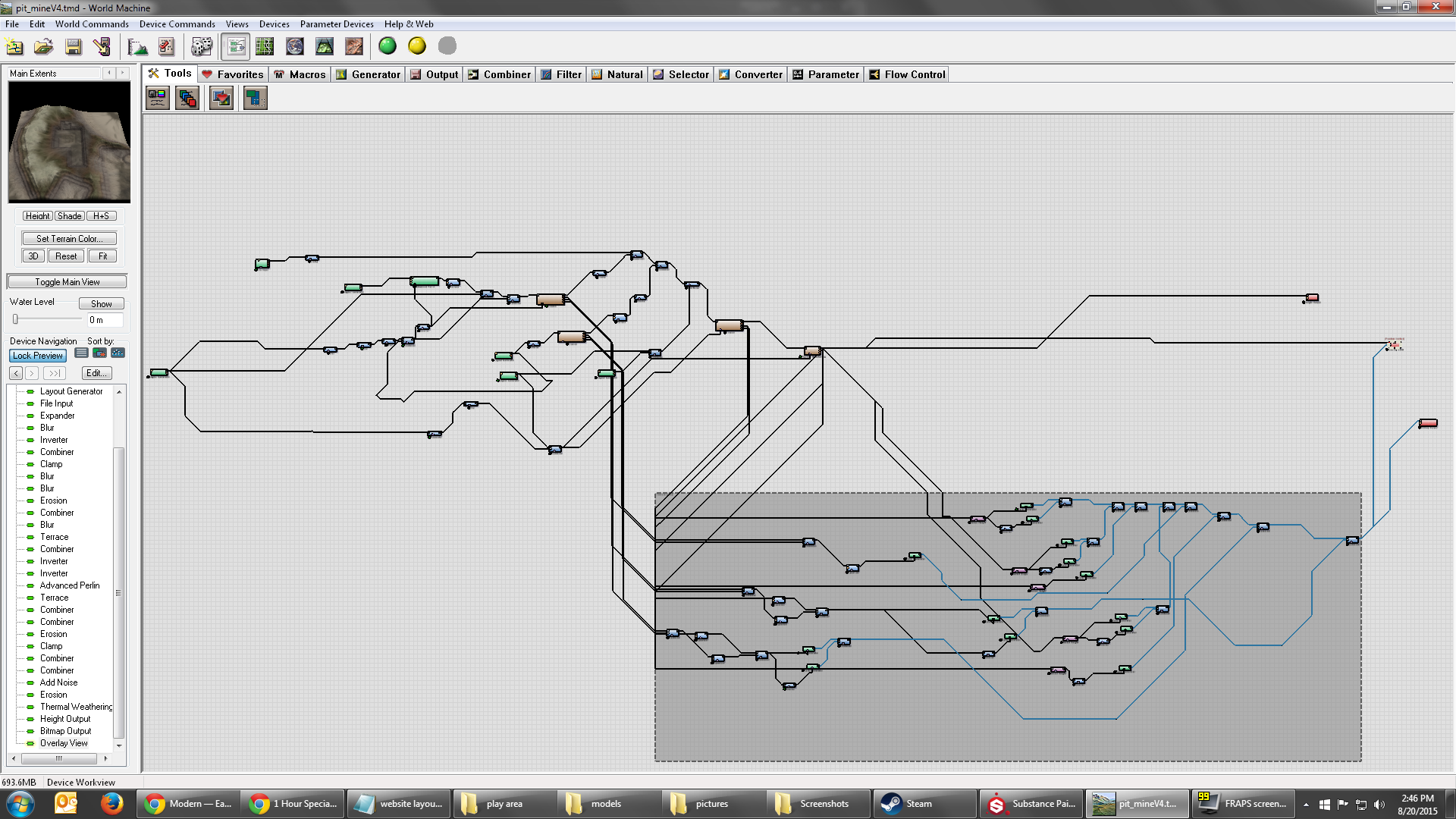Switch to the Macros tab
The width and height of the screenshot is (1456, 819).
pos(300,74)
